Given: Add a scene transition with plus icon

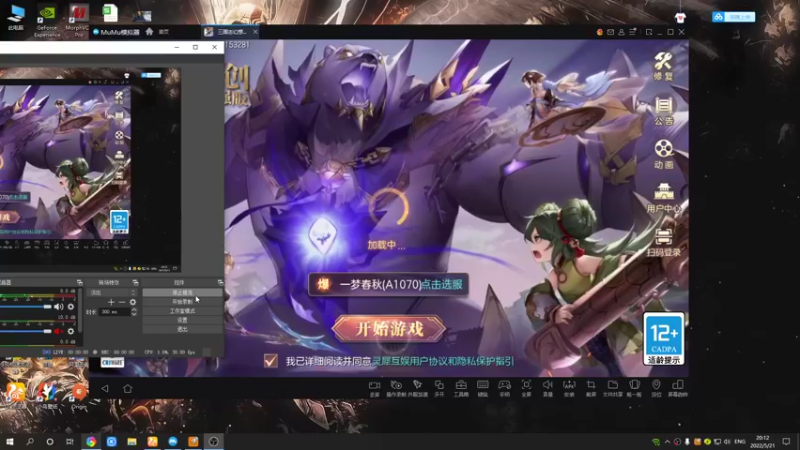Looking at the screenshot, I should click(111, 302).
